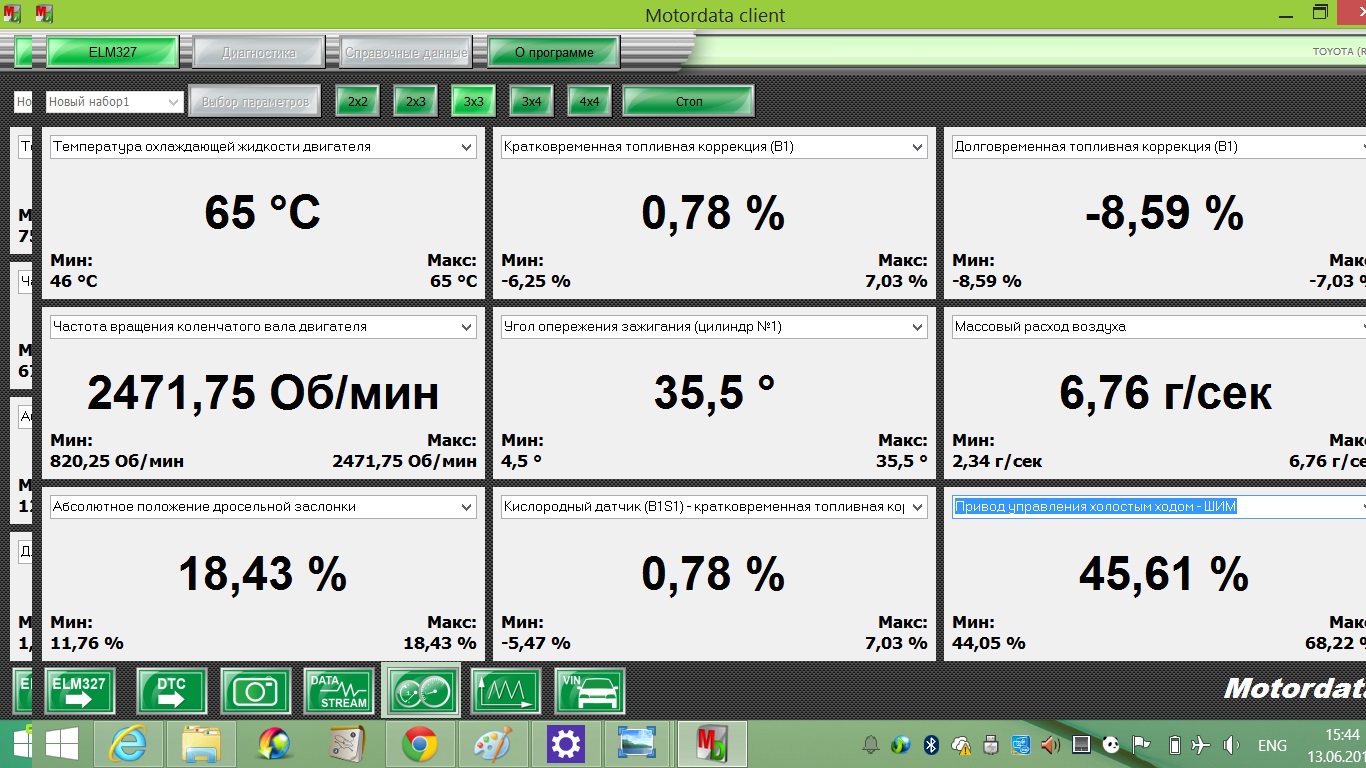Open Paint from the taskbar
1366x768 pixels.
[492, 745]
